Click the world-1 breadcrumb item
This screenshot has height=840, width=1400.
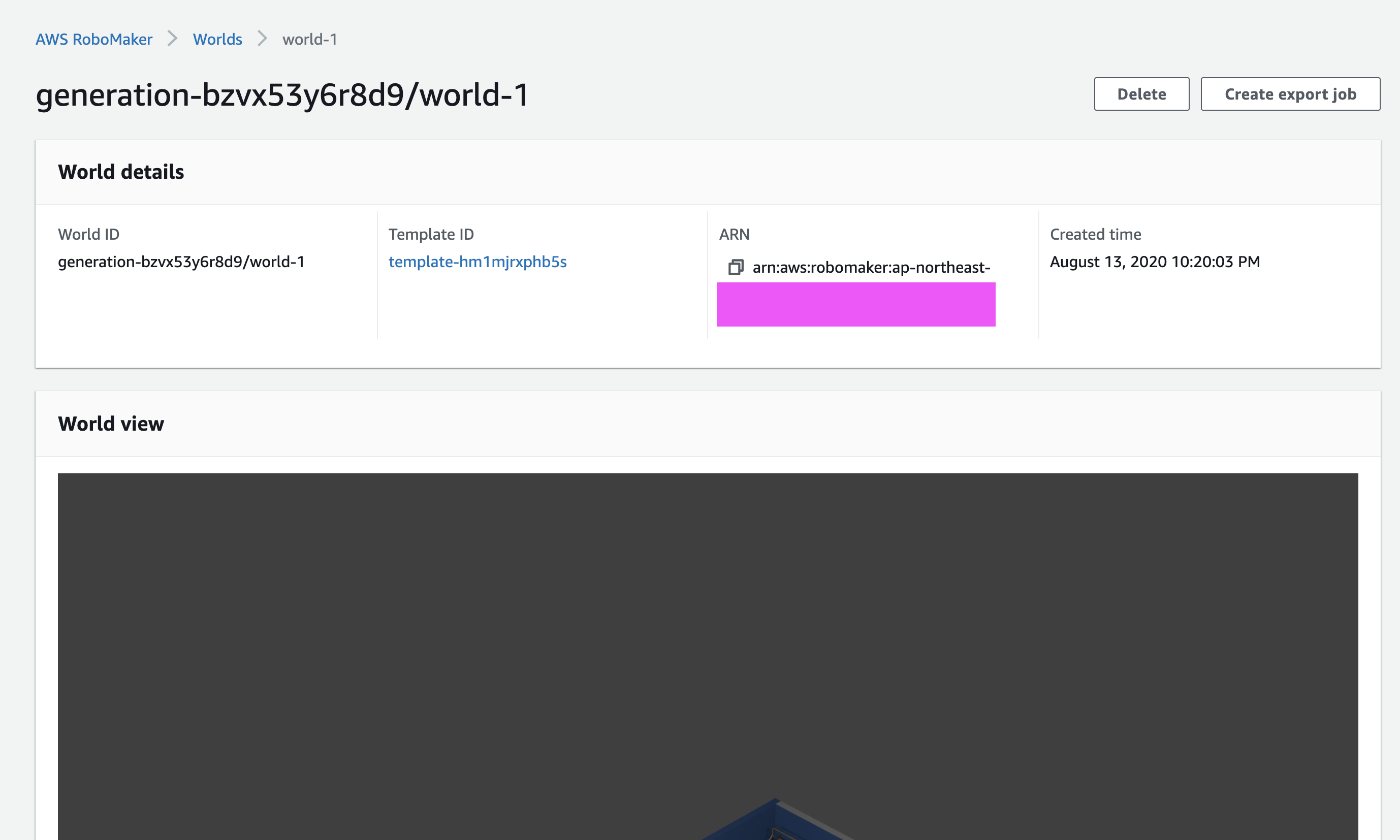pyautogui.click(x=310, y=39)
